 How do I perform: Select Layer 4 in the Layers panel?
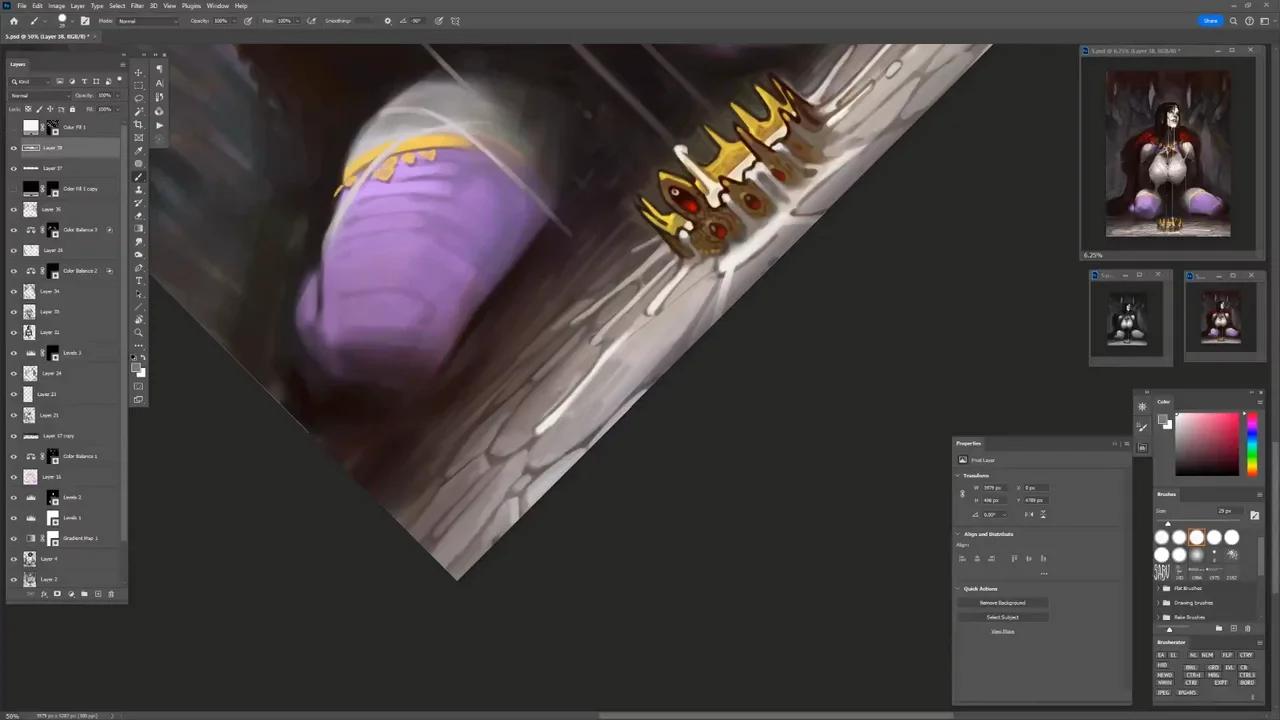[x=70, y=559]
